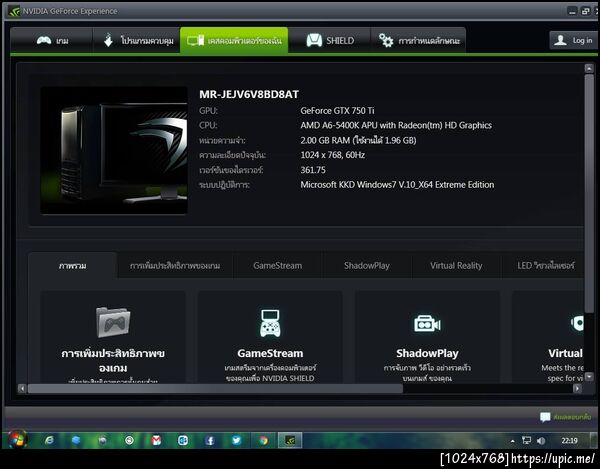
Task: Click the GameStream card title
Action: click(270, 353)
